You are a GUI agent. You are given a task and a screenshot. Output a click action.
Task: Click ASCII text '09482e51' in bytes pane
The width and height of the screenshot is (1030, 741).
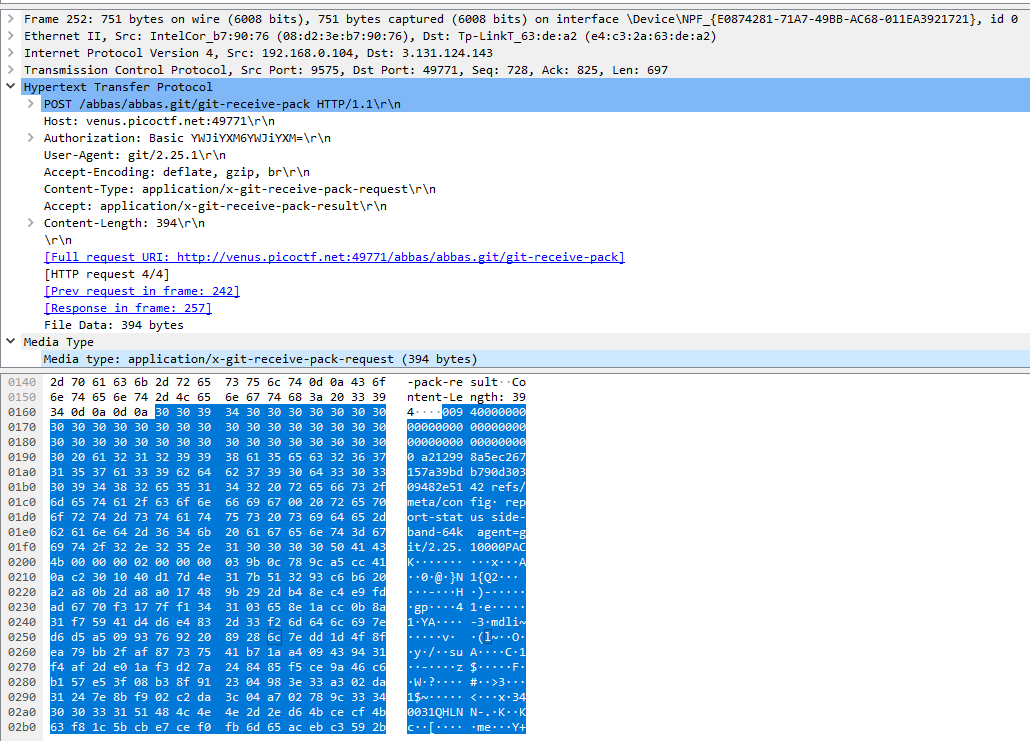[435, 487]
